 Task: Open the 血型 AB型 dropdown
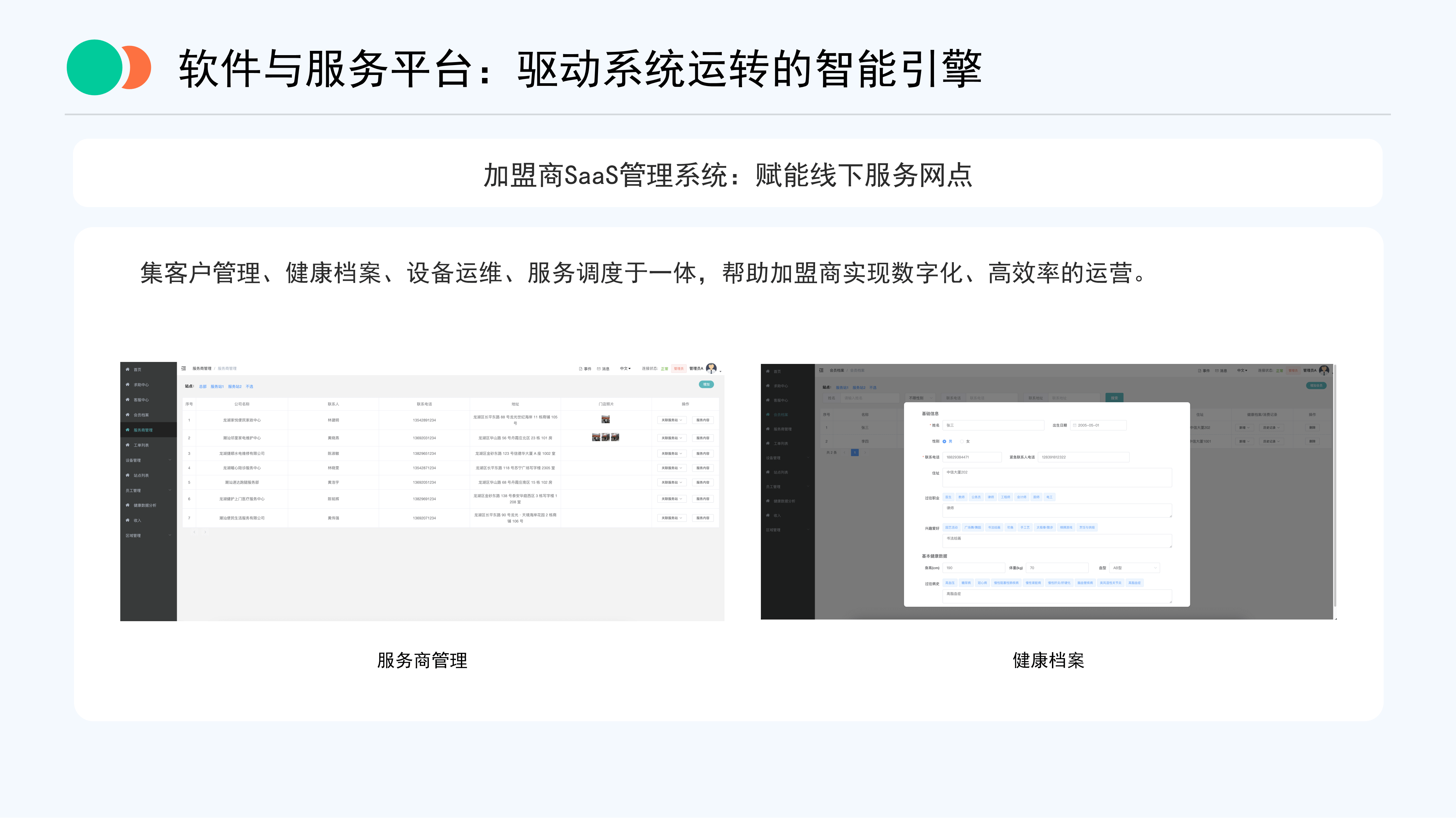click(x=1135, y=568)
